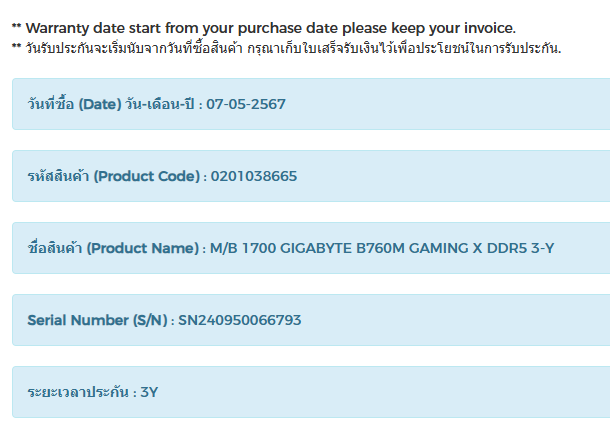Select serial number SN240950066793
610x427 pixels.
click(240, 320)
